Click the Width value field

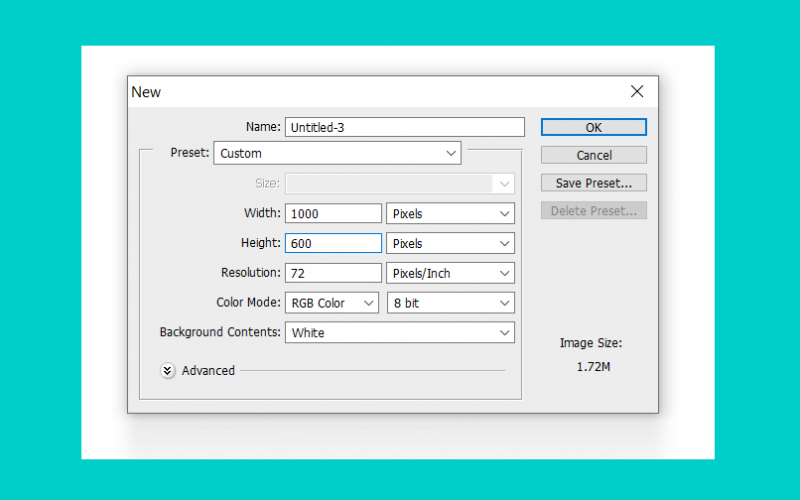point(333,213)
